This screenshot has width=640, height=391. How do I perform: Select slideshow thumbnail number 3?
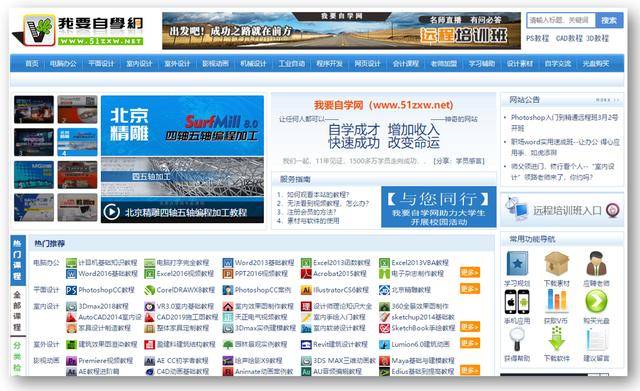[34, 142]
